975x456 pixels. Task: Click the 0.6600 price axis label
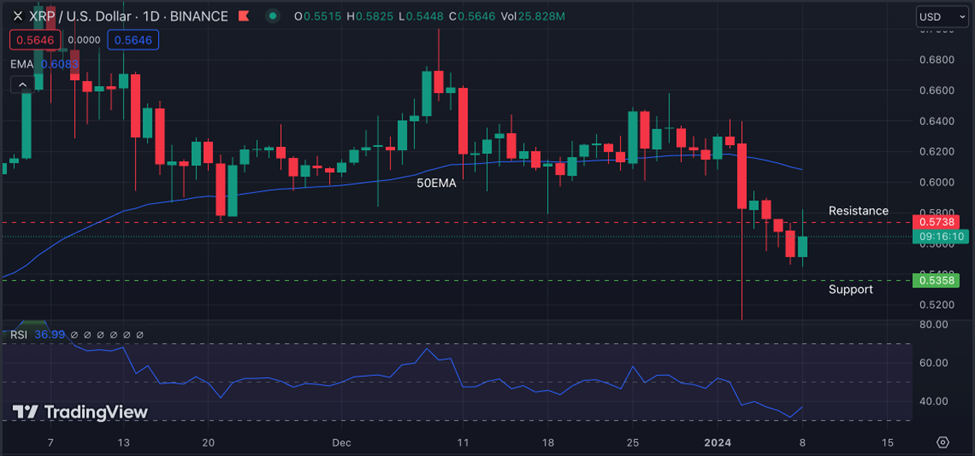coord(936,91)
